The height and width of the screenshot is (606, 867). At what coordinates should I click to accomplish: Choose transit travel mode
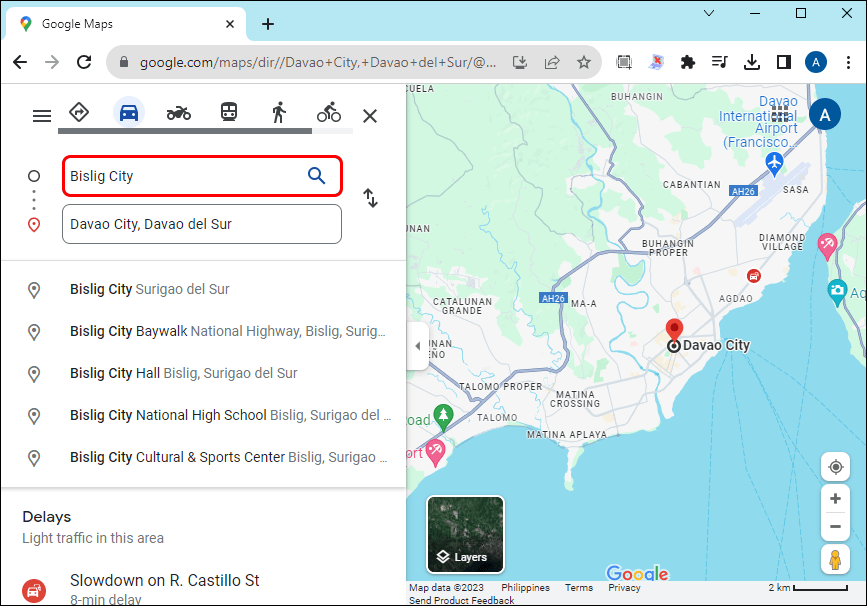pyautogui.click(x=229, y=112)
